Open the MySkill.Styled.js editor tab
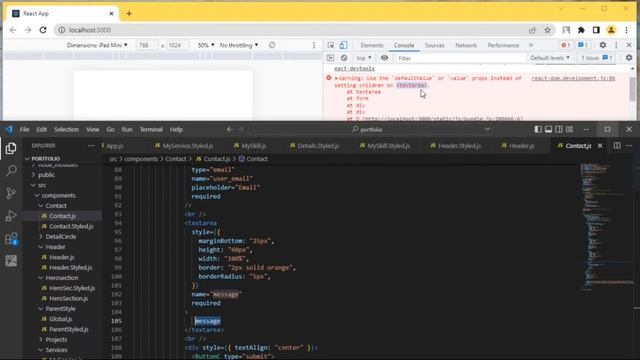The width and height of the screenshot is (640, 360). (x=384, y=145)
